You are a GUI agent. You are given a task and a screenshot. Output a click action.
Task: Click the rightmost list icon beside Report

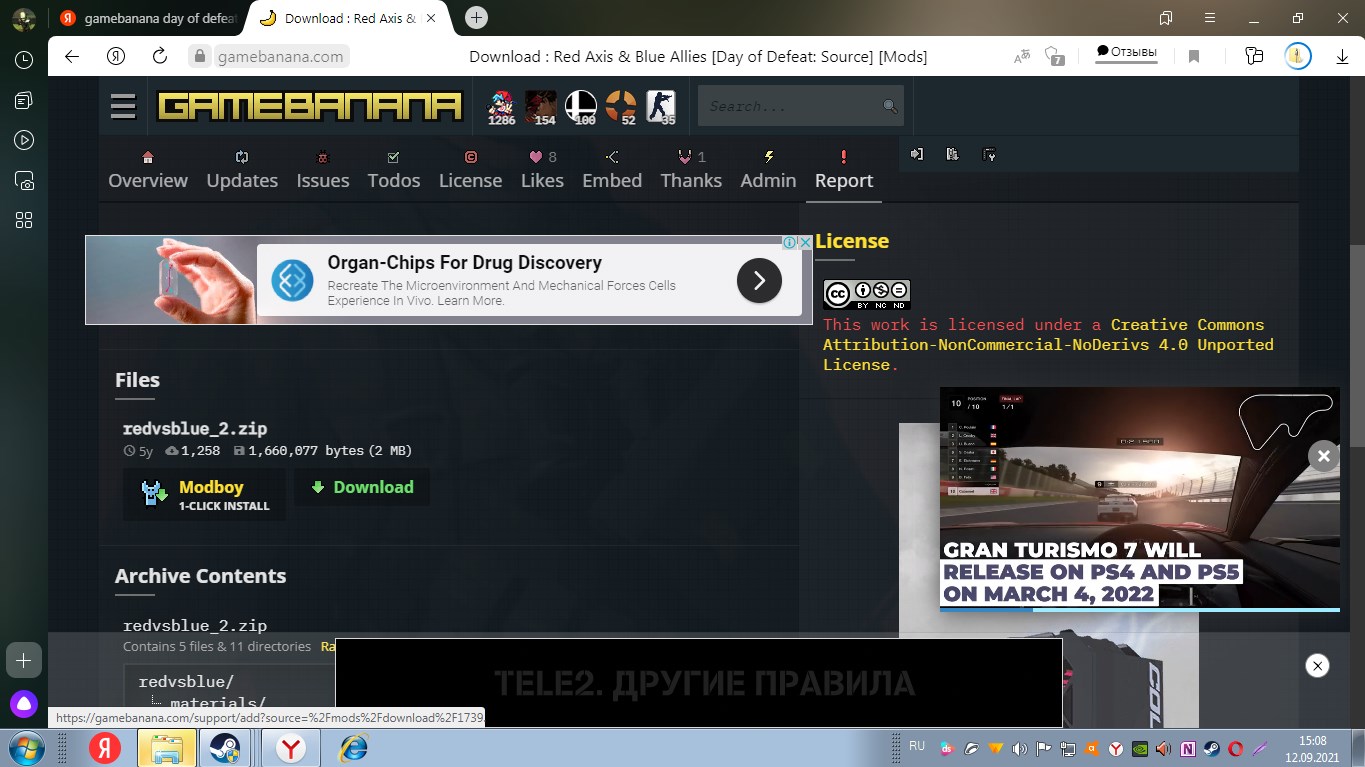989,154
